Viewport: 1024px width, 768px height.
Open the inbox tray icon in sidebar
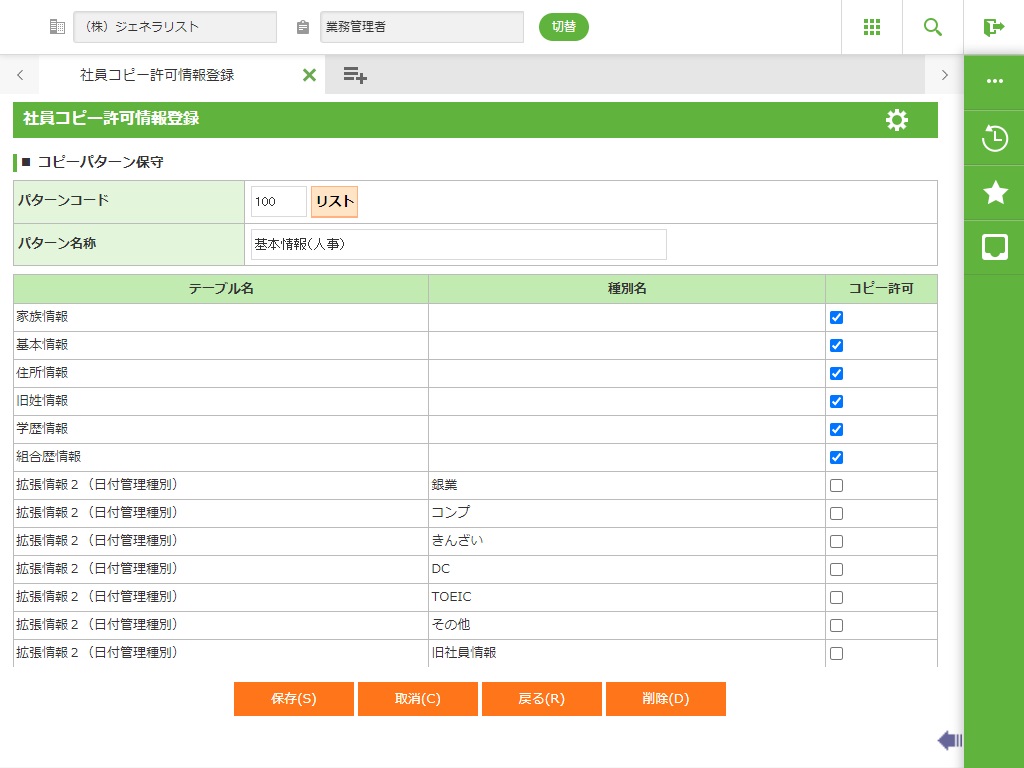(994, 247)
